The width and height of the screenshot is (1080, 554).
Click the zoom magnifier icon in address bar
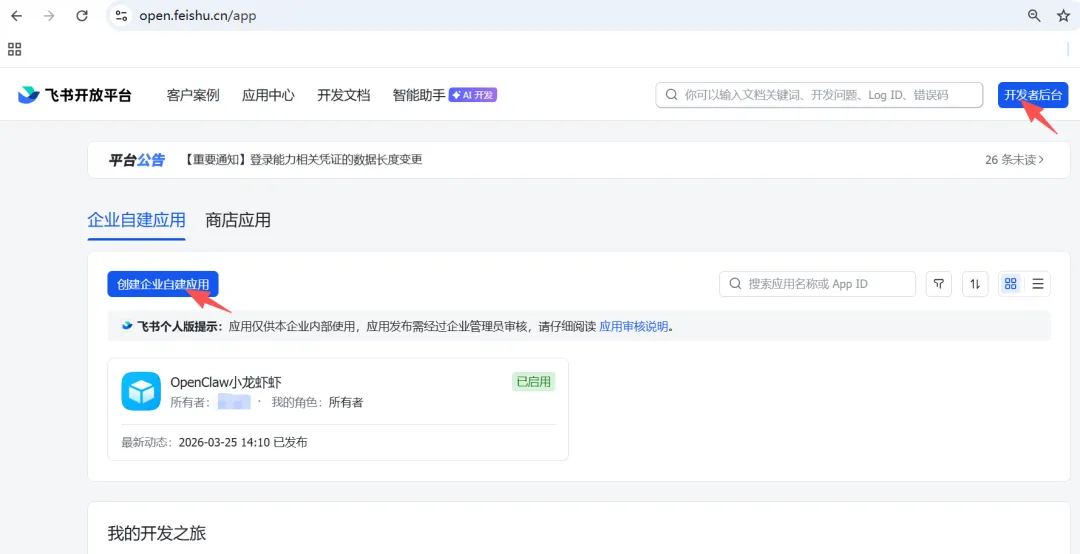[x=1034, y=15]
